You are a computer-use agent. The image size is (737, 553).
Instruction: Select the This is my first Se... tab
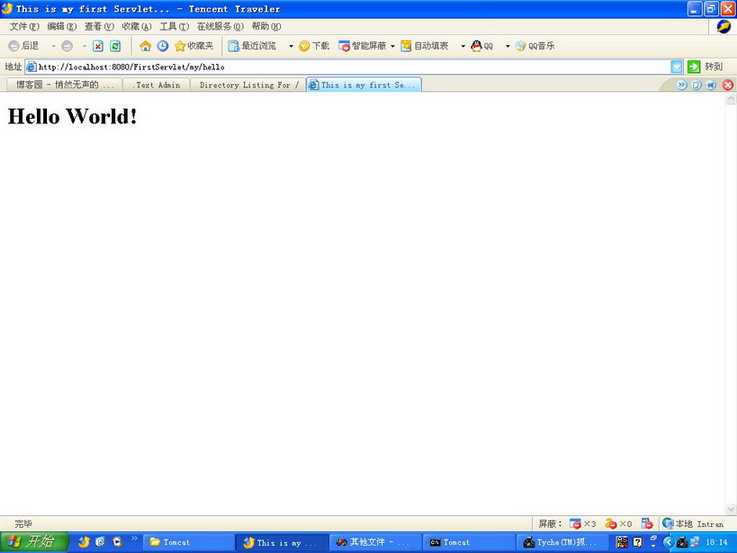[x=363, y=85]
